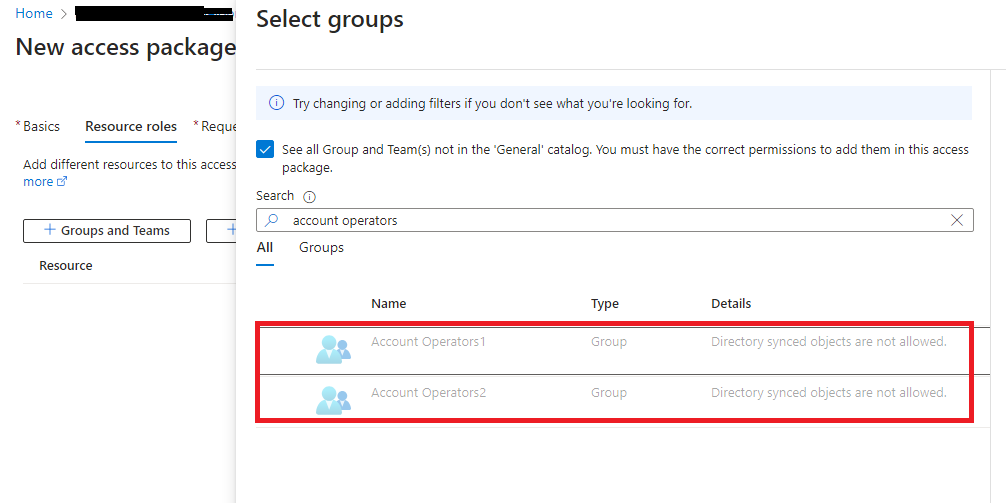The image size is (1006, 503).
Task: Click the search magnifier icon
Action: click(x=272, y=220)
